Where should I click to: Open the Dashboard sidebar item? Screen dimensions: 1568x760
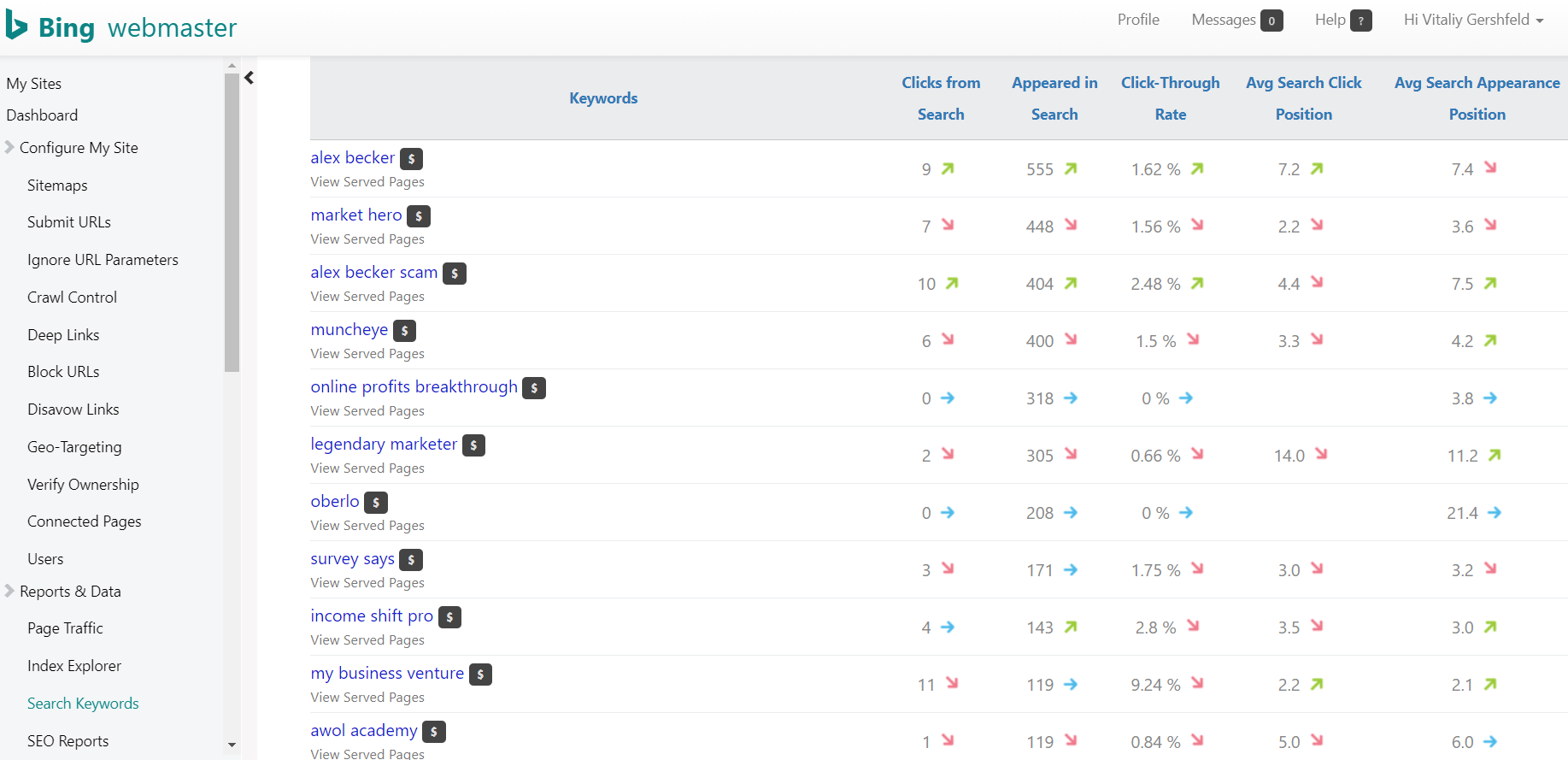[x=42, y=115]
